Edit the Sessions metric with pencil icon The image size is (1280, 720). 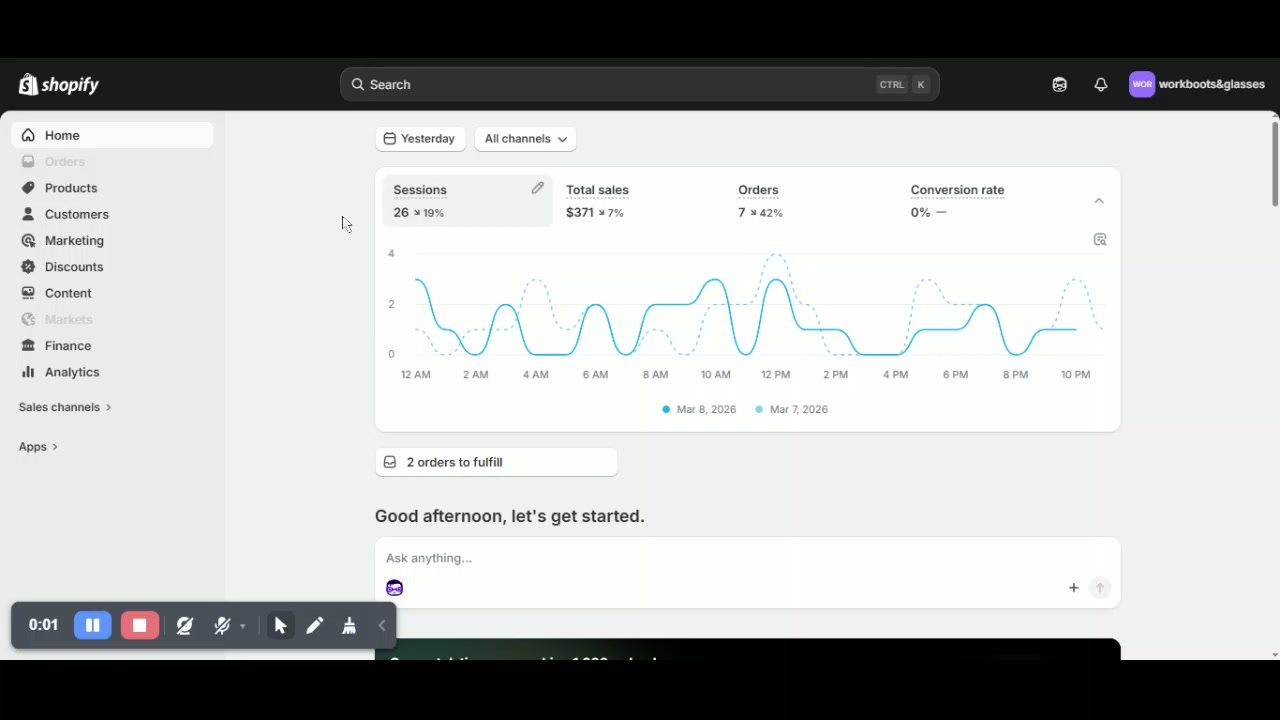(537, 188)
